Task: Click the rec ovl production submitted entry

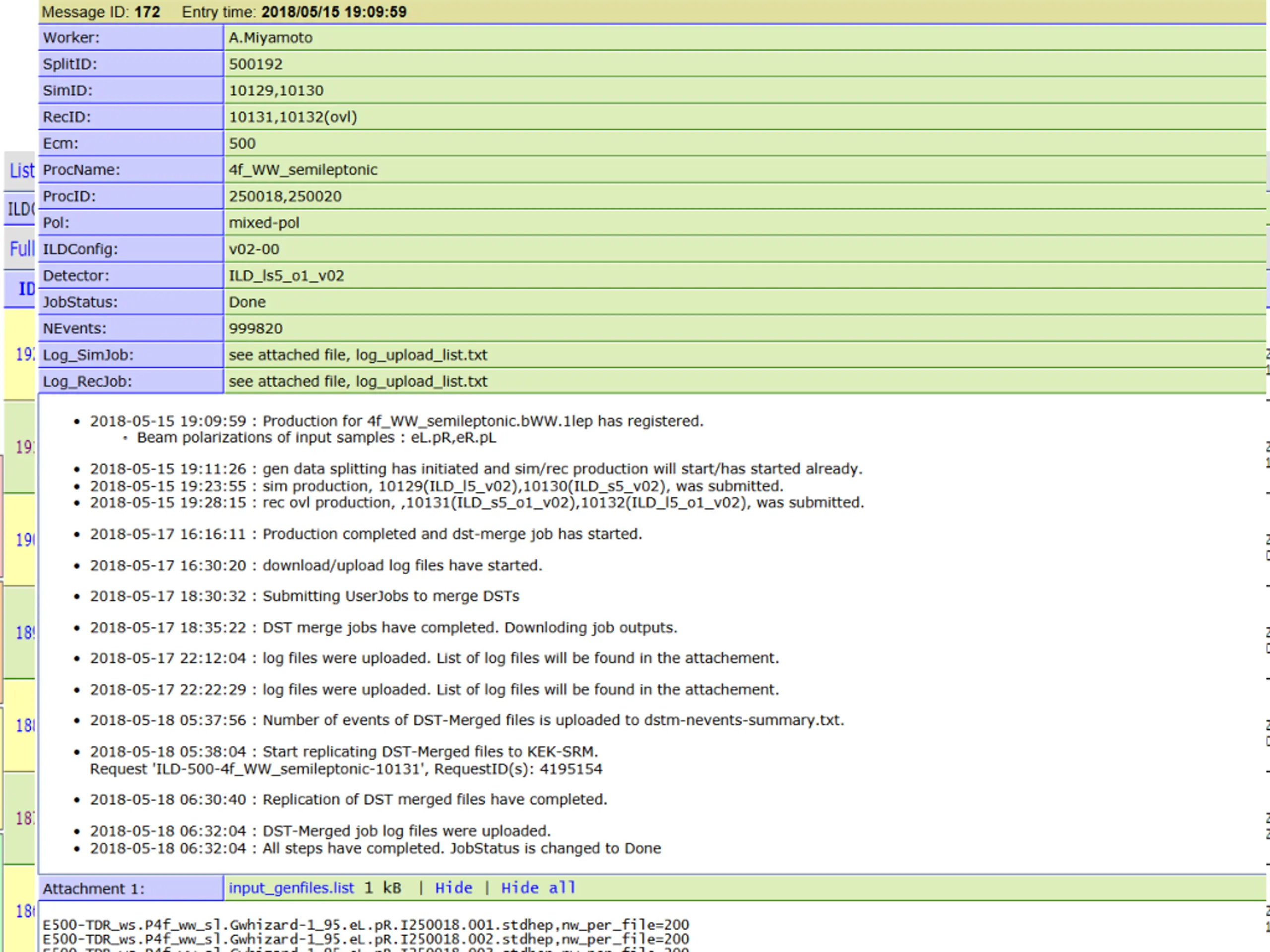Action: pos(477,503)
